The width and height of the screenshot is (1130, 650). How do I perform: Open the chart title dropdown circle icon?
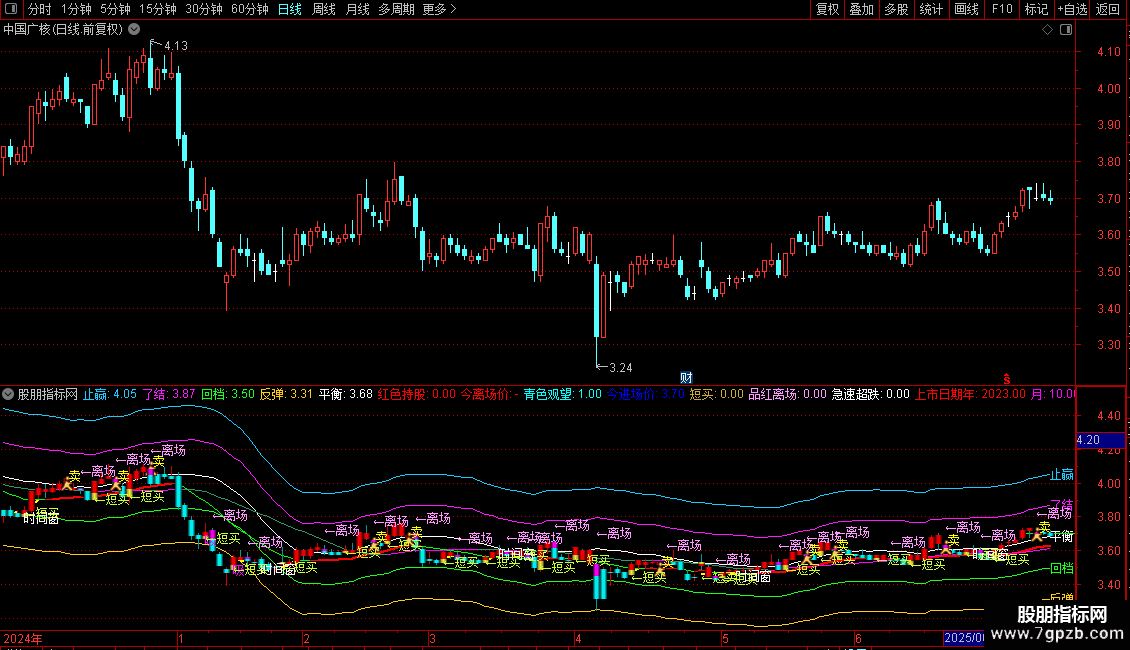tap(134, 29)
